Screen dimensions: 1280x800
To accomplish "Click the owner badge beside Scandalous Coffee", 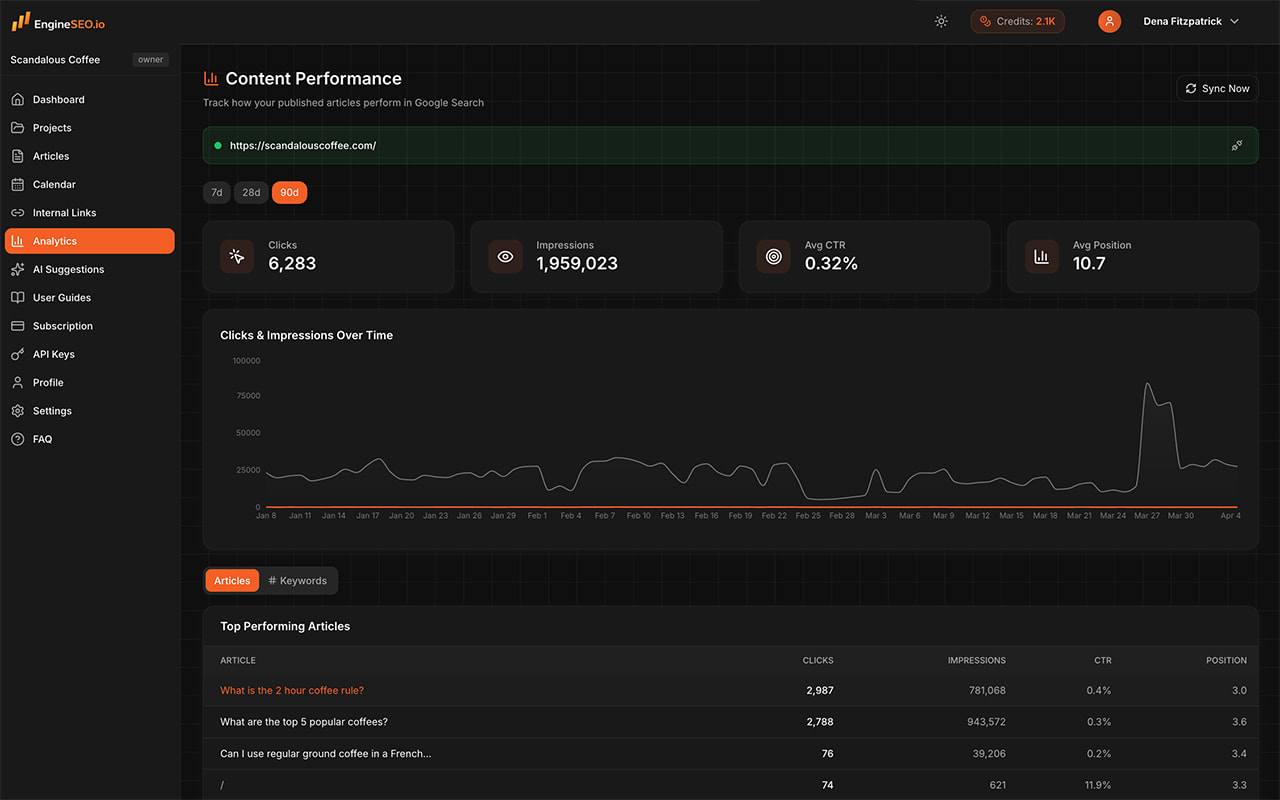I will coord(151,60).
